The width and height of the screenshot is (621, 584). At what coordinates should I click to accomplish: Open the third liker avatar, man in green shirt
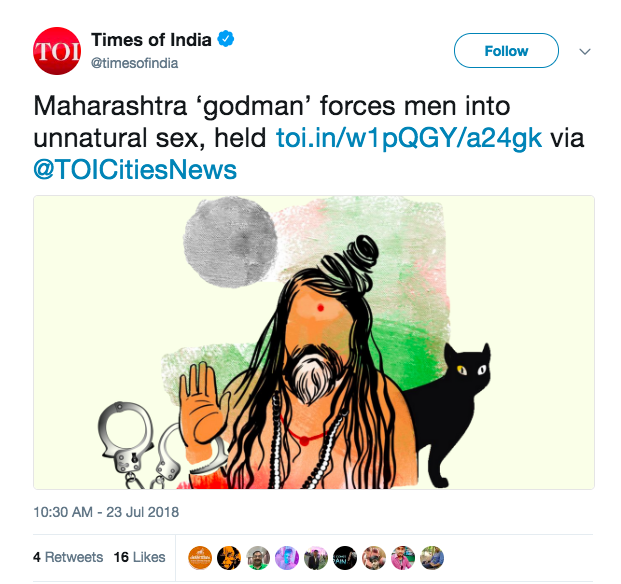(258, 557)
